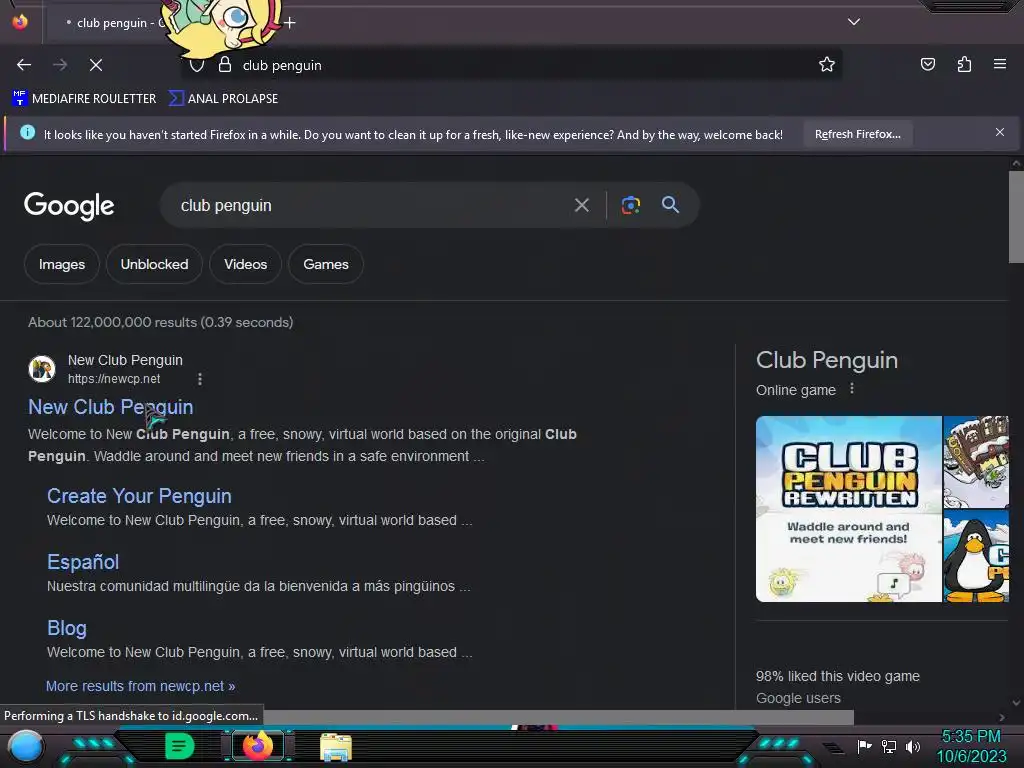Click the horizontal scrollbar at bottom

click(x=558, y=717)
